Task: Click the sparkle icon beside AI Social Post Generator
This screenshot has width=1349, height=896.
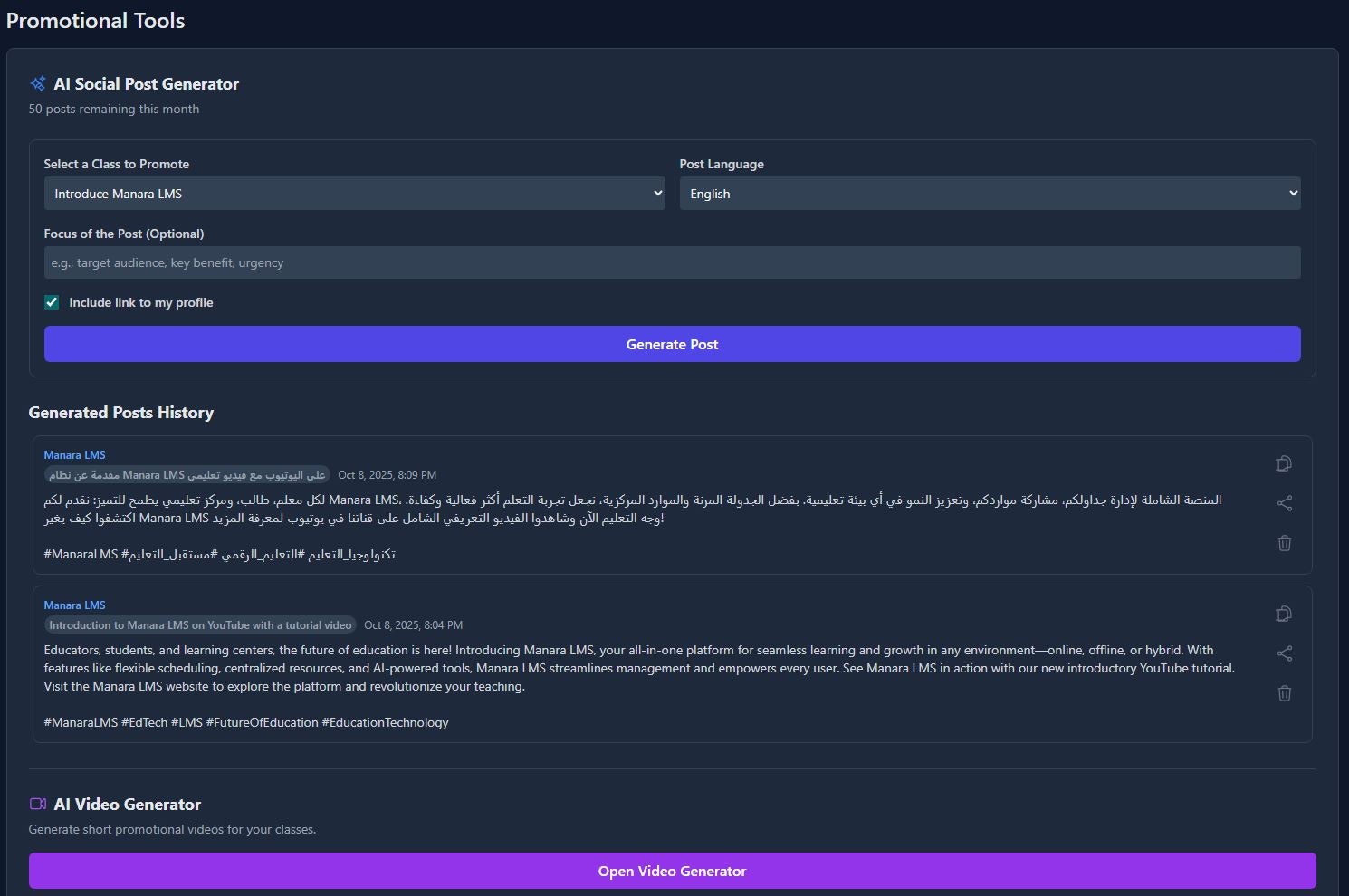Action: point(38,82)
